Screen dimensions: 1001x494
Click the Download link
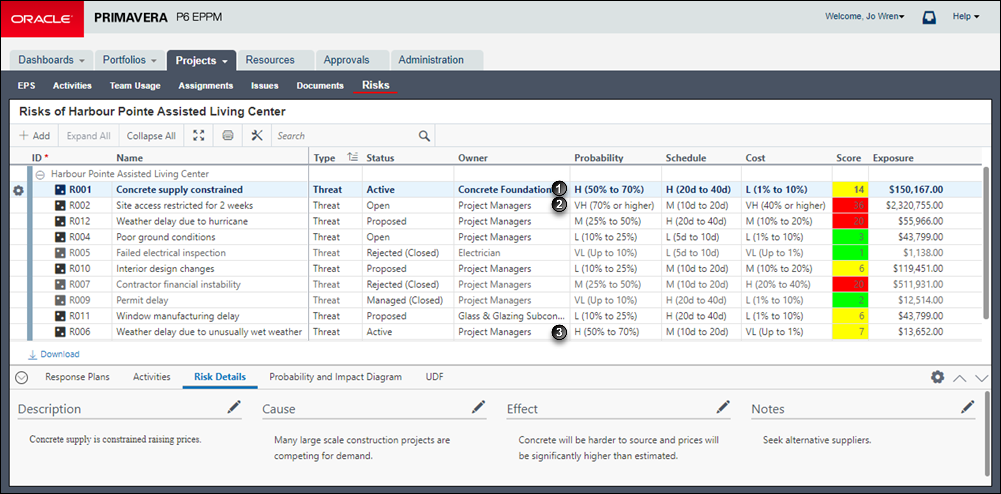(54, 354)
